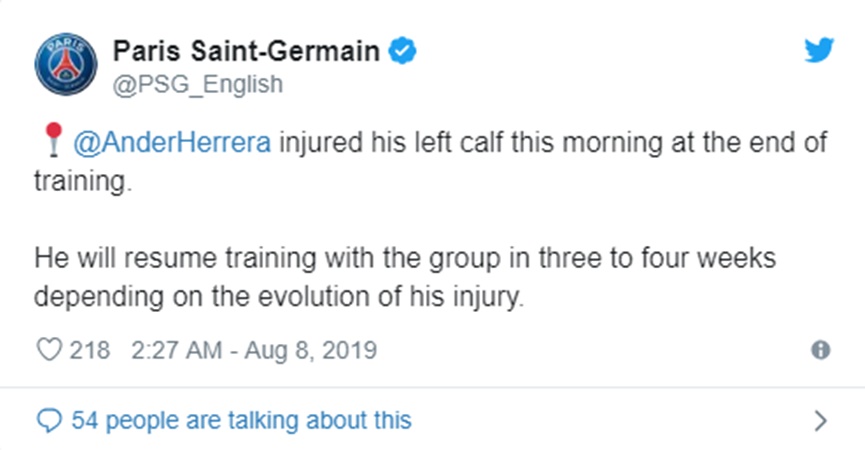Open the @AnderHerrera mention
The image size is (865, 450).
click(x=170, y=143)
